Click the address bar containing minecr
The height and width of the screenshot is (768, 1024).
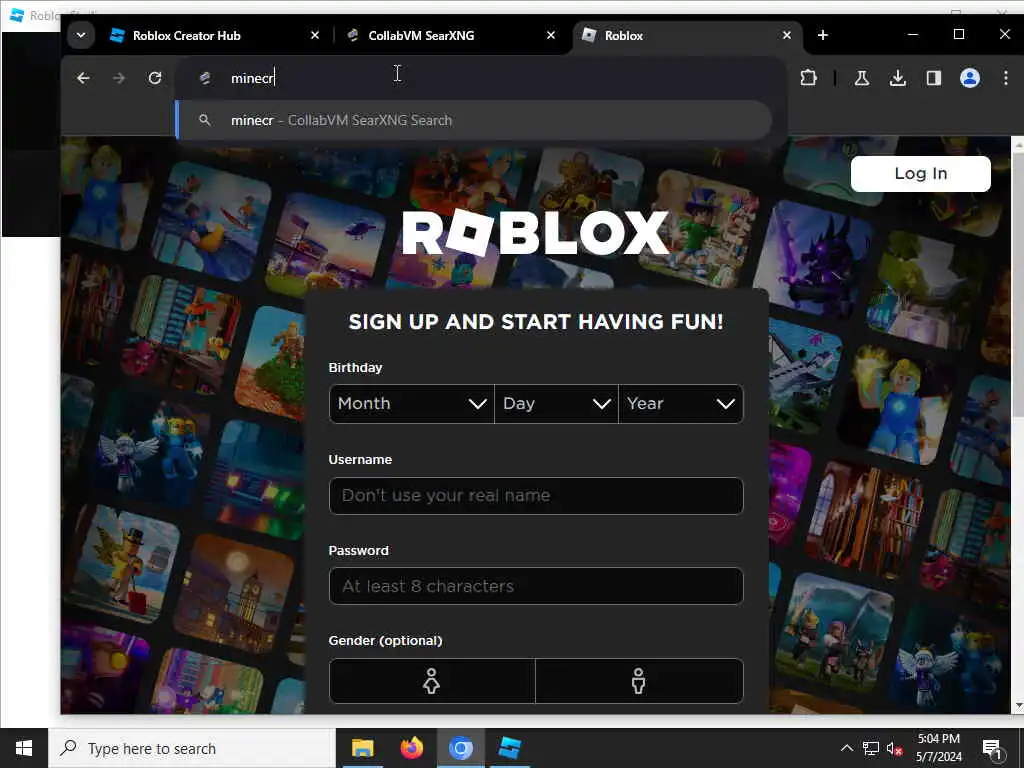pos(483,78)
